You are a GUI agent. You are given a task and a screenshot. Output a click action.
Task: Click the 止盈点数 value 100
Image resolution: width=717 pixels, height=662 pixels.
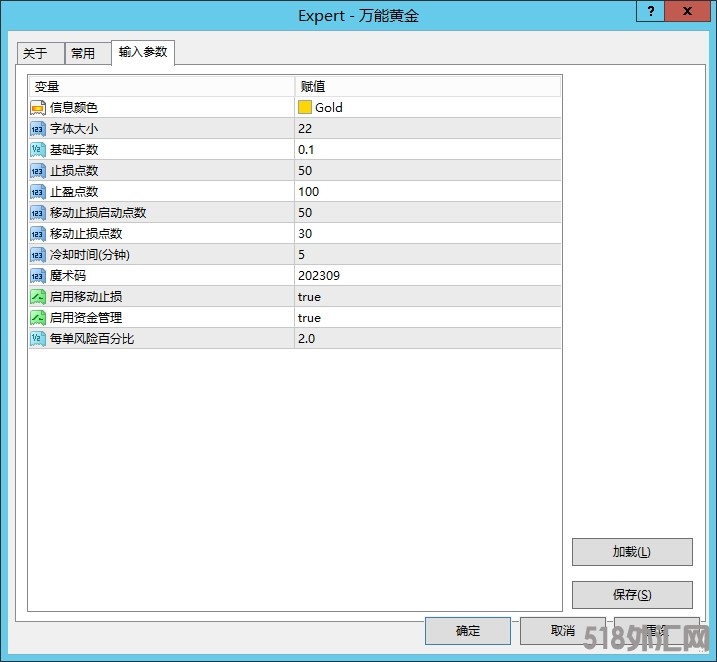pos(309,192)
